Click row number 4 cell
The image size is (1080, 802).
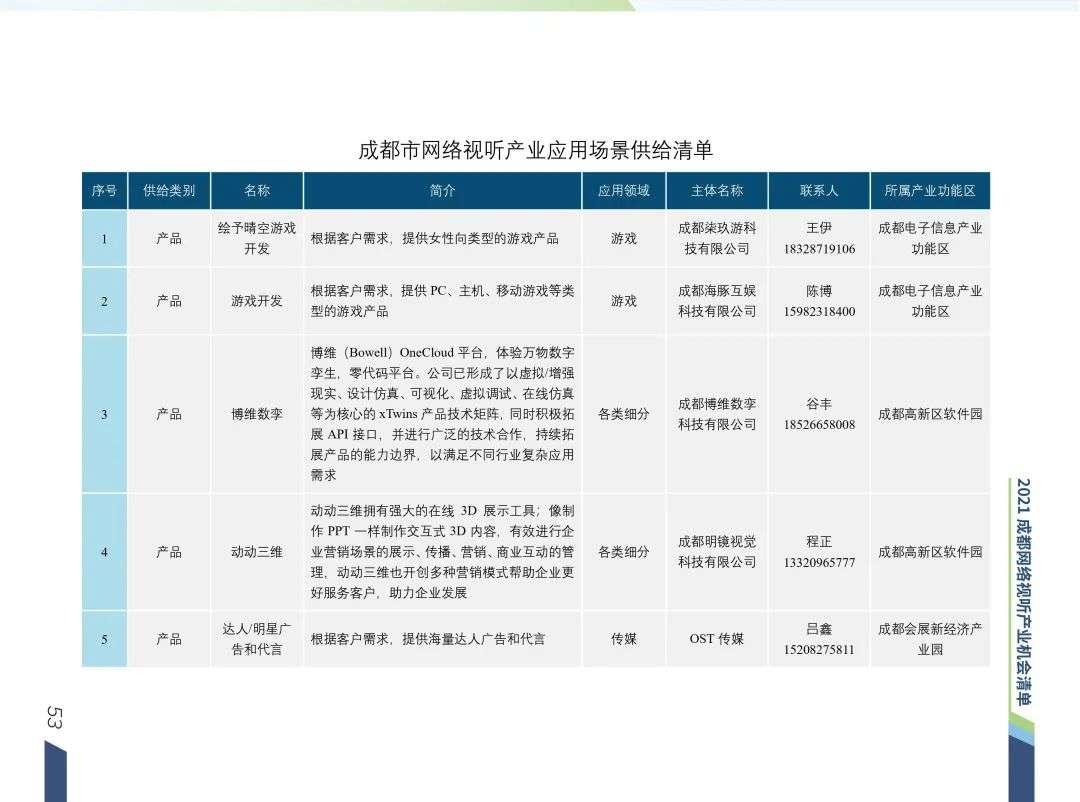pyautogui.click(x=104, y=552)
